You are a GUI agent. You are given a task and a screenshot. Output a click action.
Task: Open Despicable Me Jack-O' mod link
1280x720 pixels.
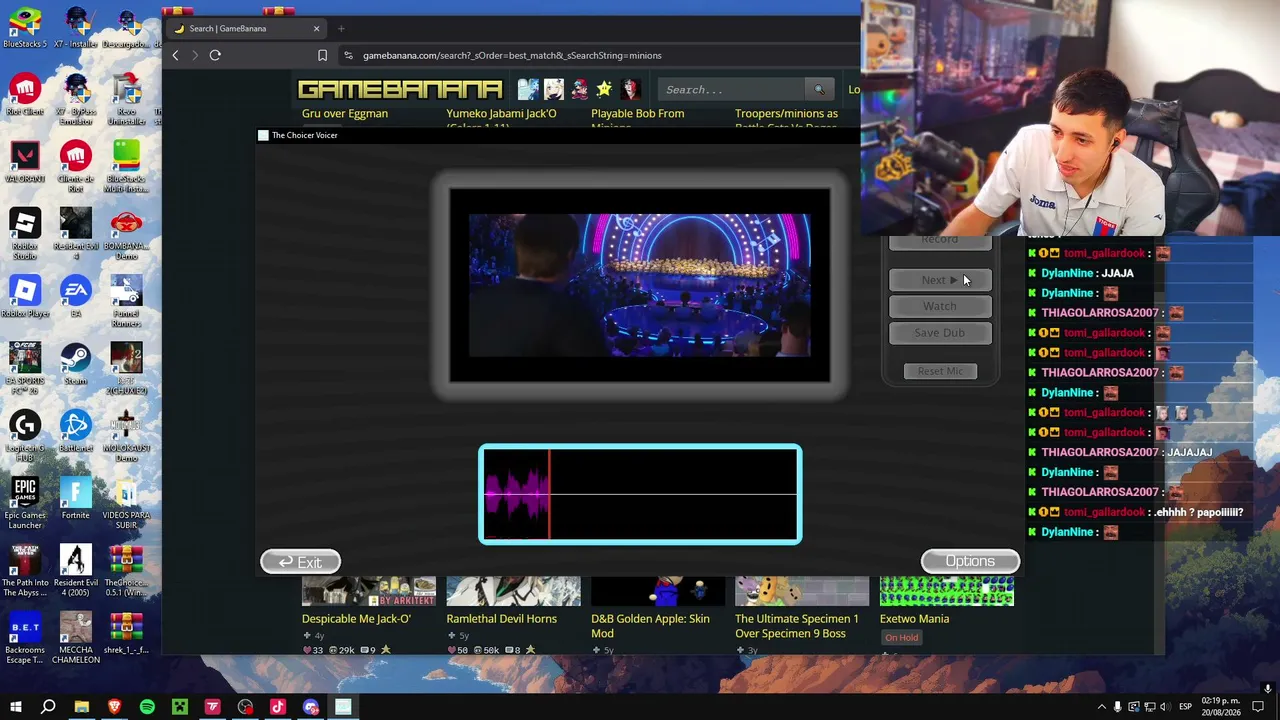click(357, 618)
